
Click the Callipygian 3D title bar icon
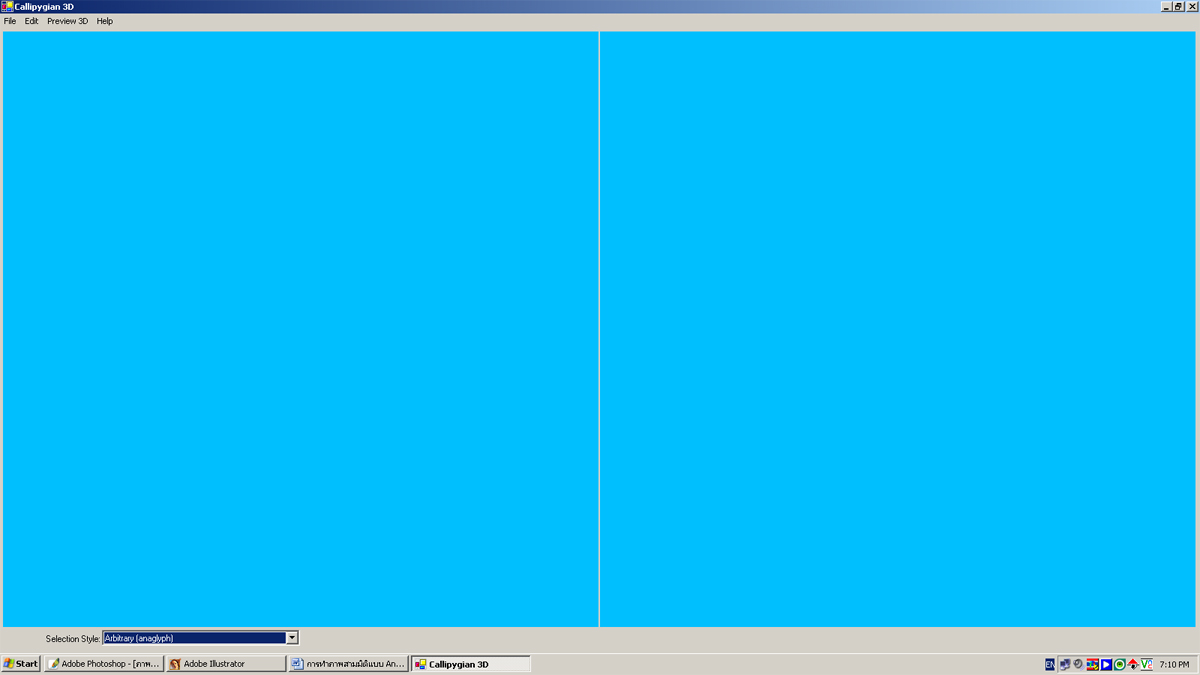(7, 6)
